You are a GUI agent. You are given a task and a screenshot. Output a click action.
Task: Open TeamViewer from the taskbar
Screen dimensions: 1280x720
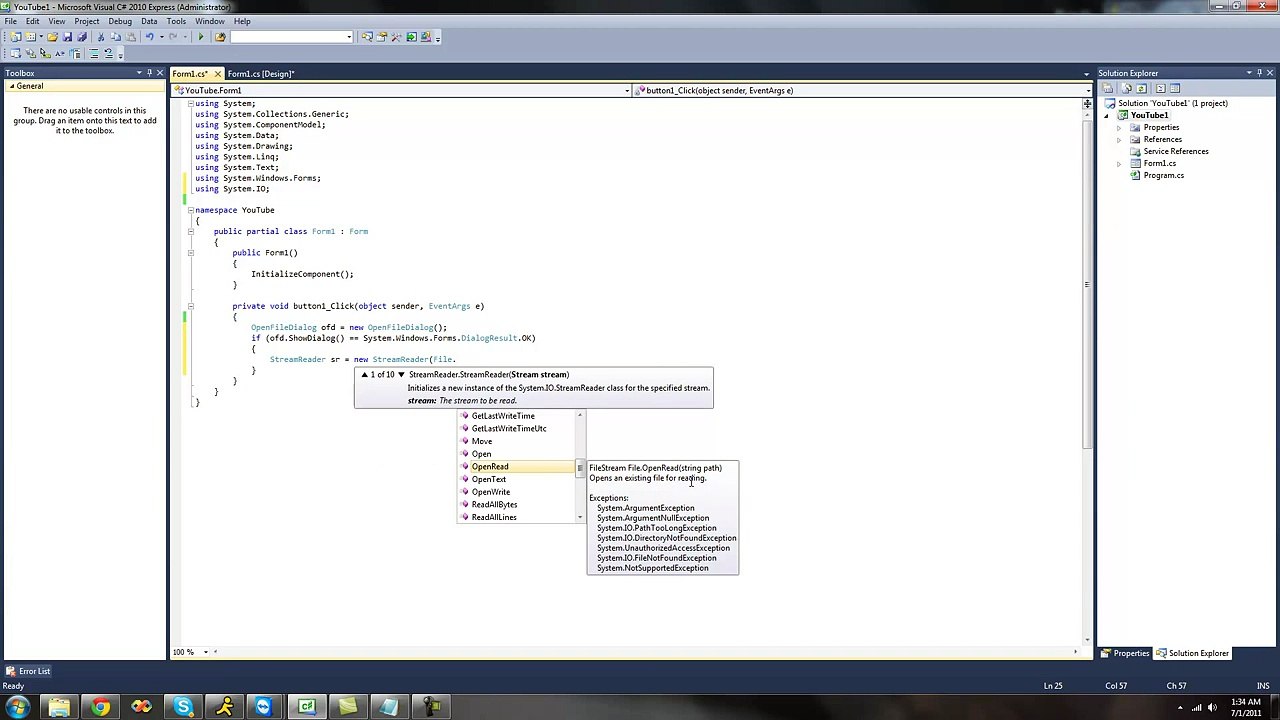click(264, 707)
